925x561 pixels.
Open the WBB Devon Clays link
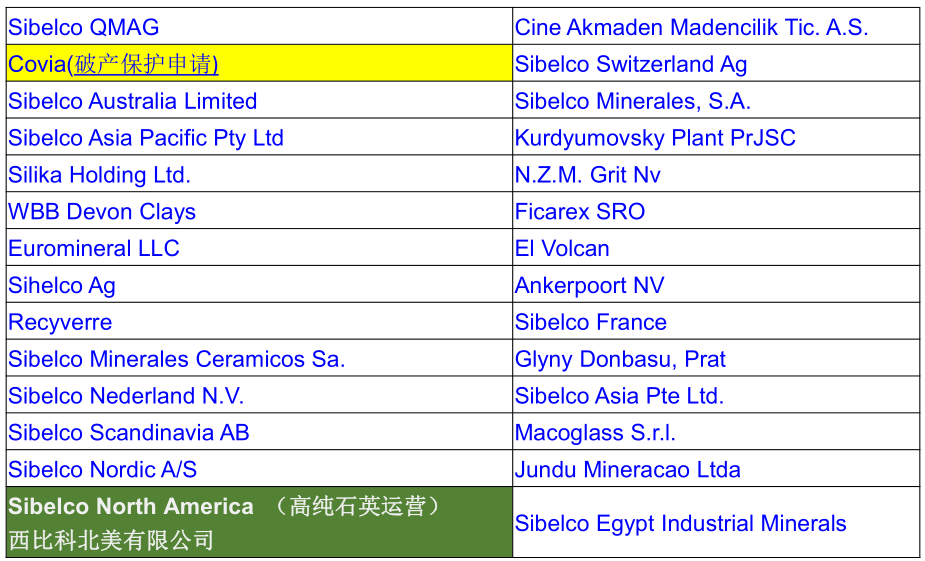(102, 212)
